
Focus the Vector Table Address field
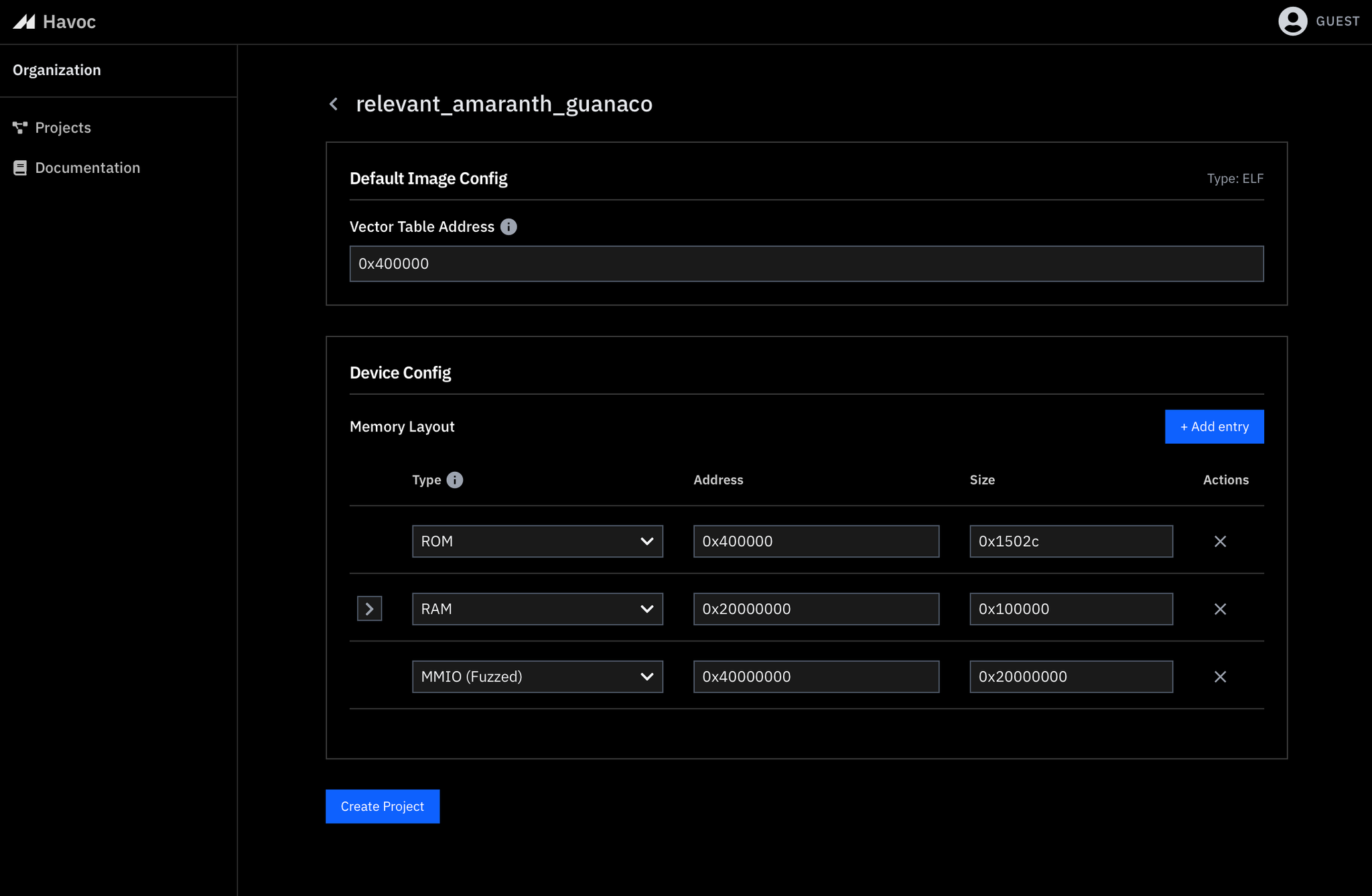point(806,264)
